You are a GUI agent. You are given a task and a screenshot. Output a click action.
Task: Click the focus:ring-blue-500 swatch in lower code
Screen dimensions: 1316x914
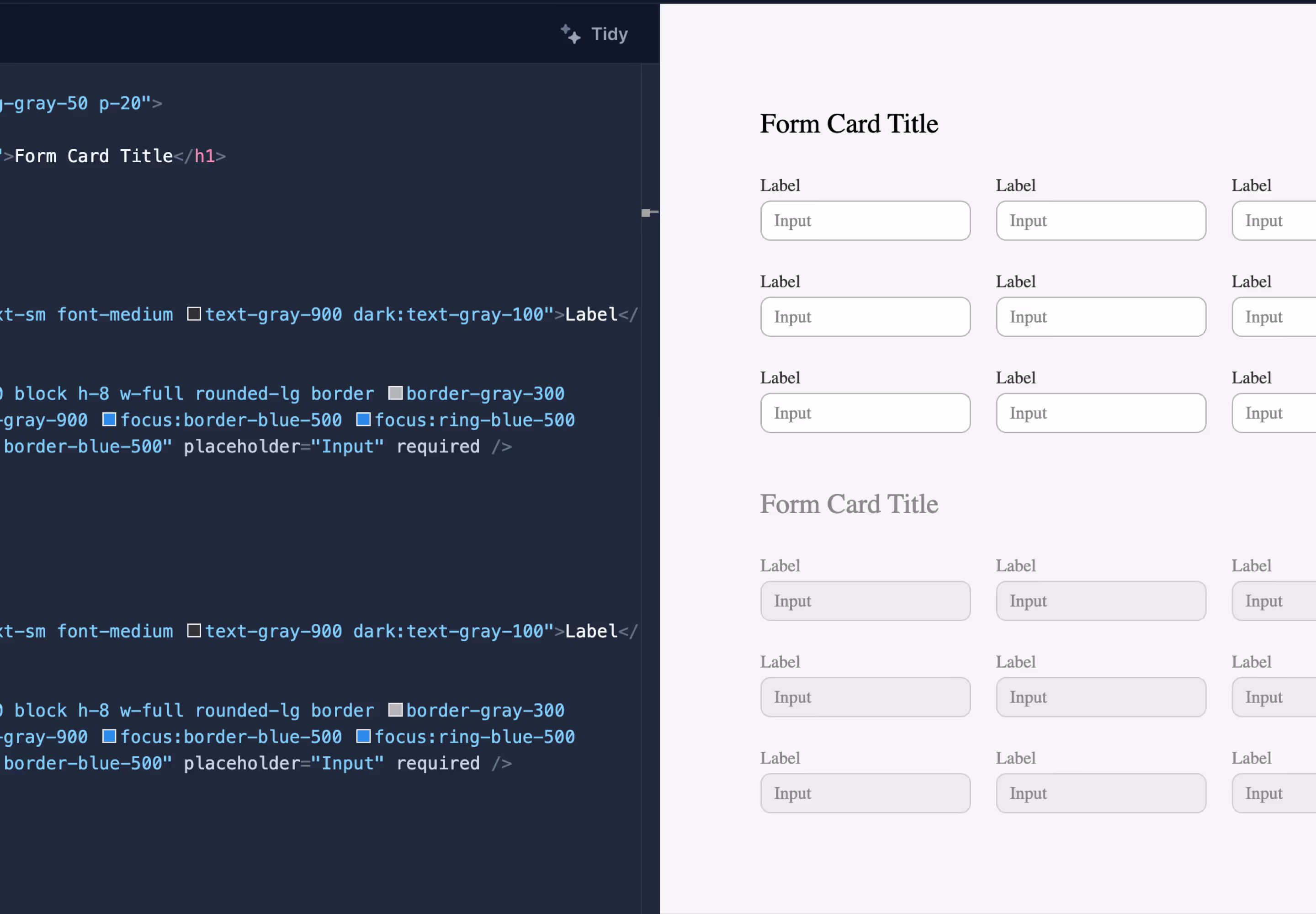tap(363, 736)
